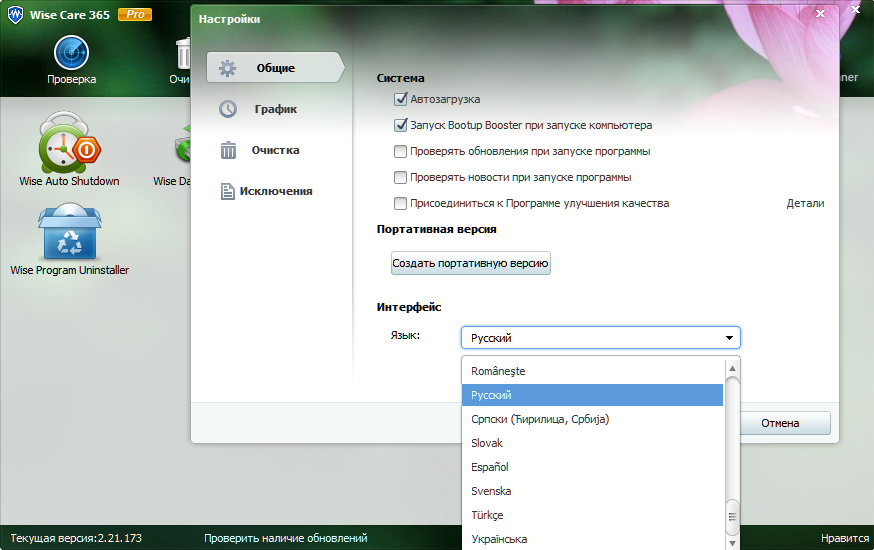Uncheck Запуск Bootup Booster checkbox
874x550 pixels.
(x=400, y=125)
